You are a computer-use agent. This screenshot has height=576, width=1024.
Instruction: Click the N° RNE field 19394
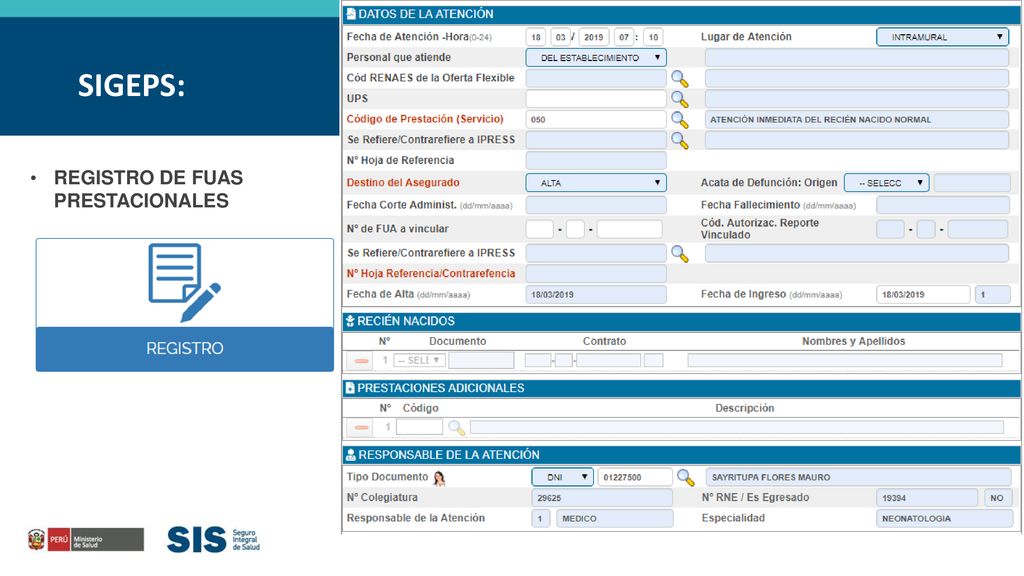click(927, 498)
